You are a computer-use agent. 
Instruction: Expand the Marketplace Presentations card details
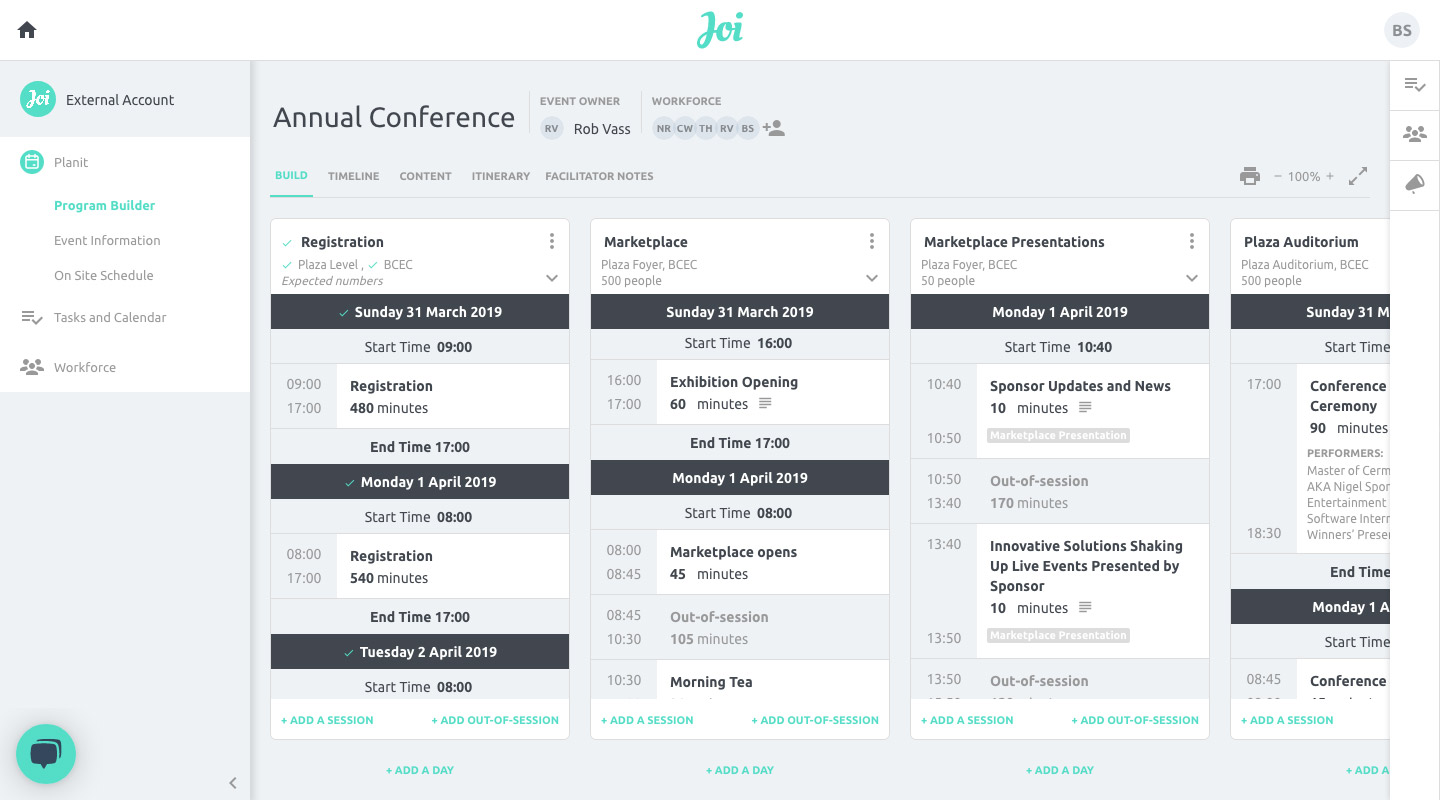click(1191, 278)
